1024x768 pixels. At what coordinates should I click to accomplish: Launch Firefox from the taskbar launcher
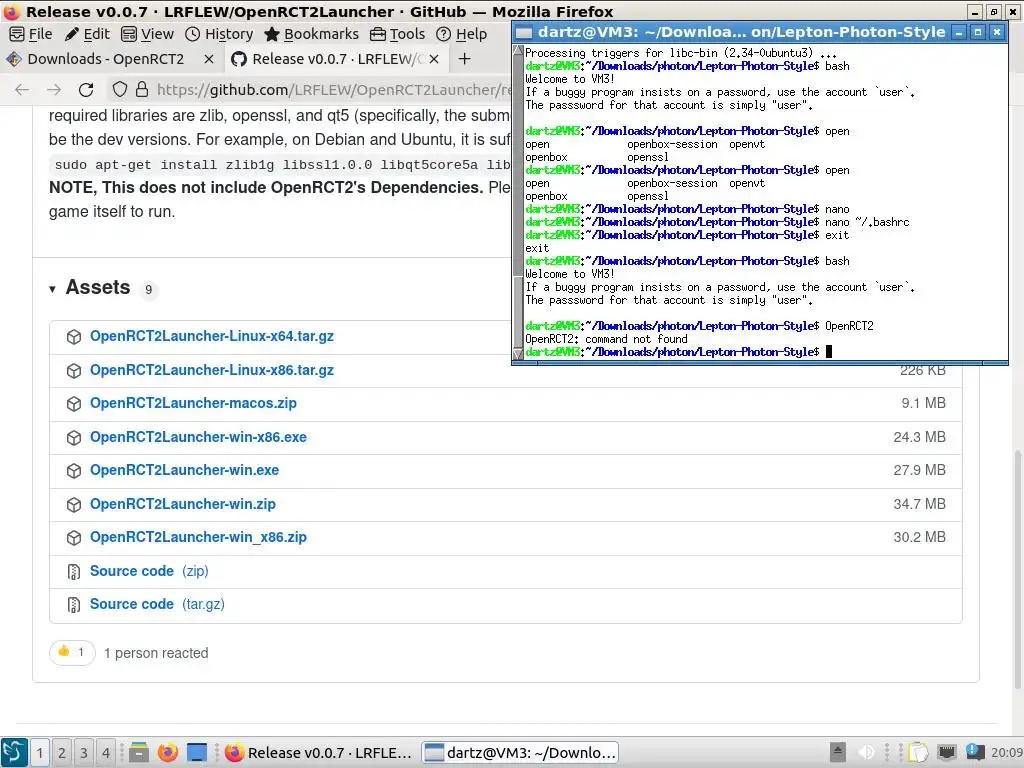pos(168,753)
